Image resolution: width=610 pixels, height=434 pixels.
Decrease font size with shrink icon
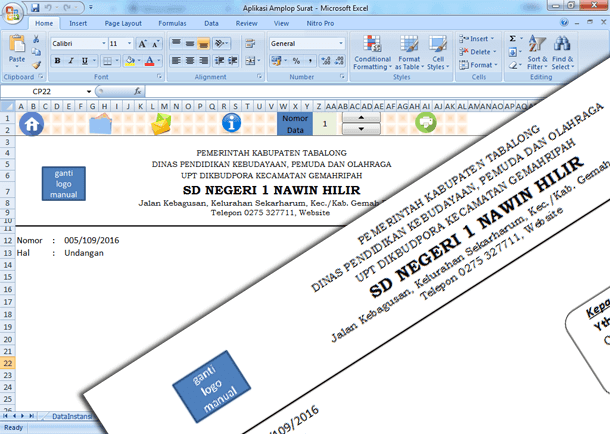point(155,44)
